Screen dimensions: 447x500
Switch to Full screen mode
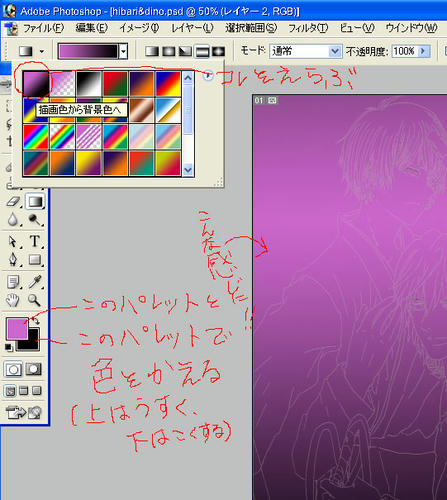pos(37,391)
